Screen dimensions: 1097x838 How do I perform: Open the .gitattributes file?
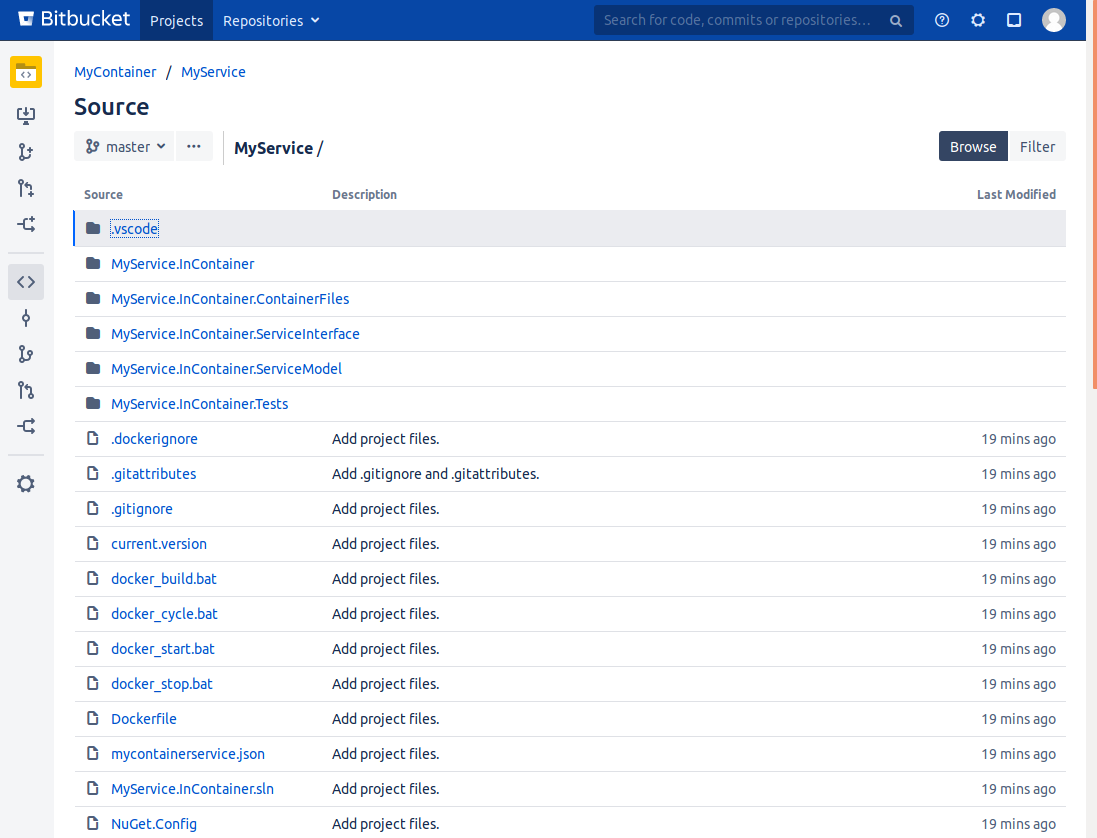pyautogui.click(x=153, y=474)
